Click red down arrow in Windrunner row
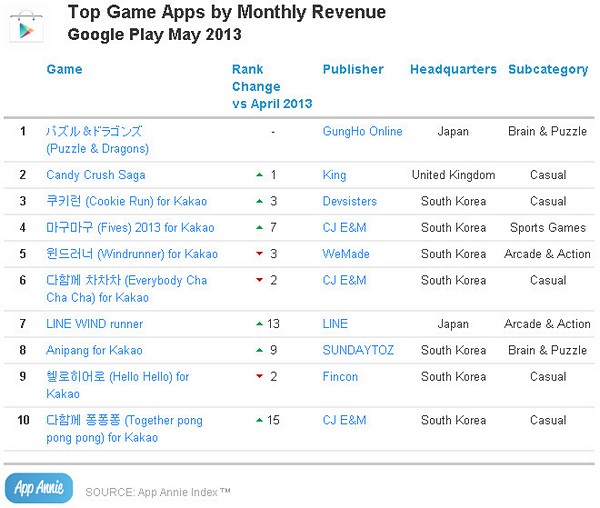Screen dimensions: 600x508 (259, 254)
